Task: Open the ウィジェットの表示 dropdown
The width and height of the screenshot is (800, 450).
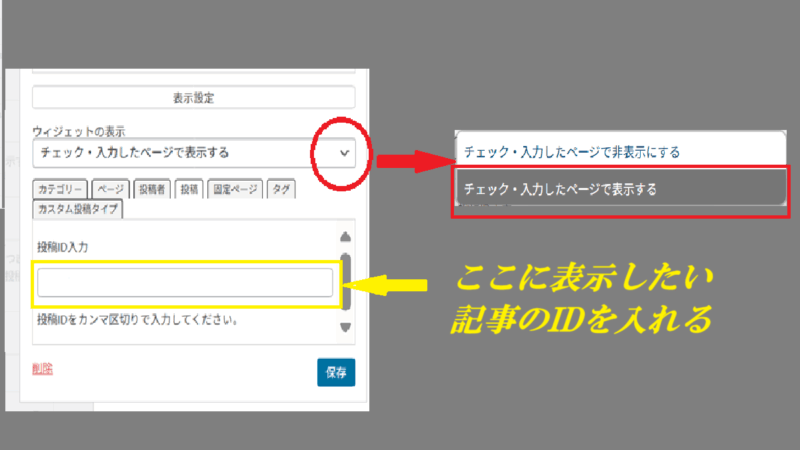Action: 193,153
